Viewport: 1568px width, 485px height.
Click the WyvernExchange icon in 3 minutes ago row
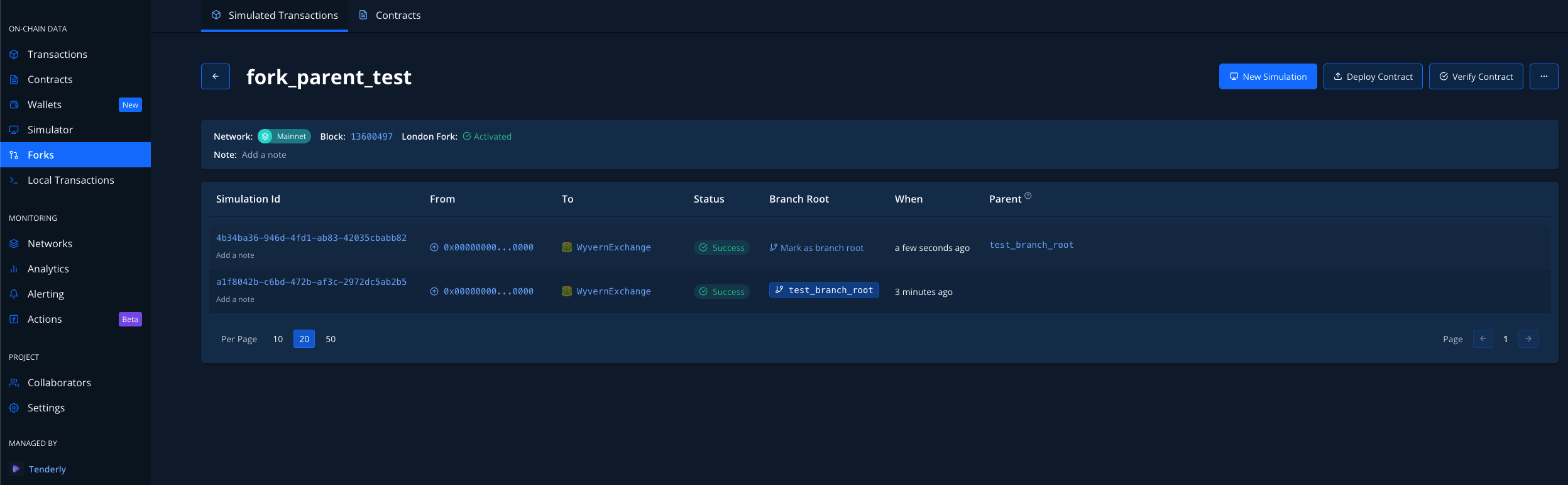(567, 291)
